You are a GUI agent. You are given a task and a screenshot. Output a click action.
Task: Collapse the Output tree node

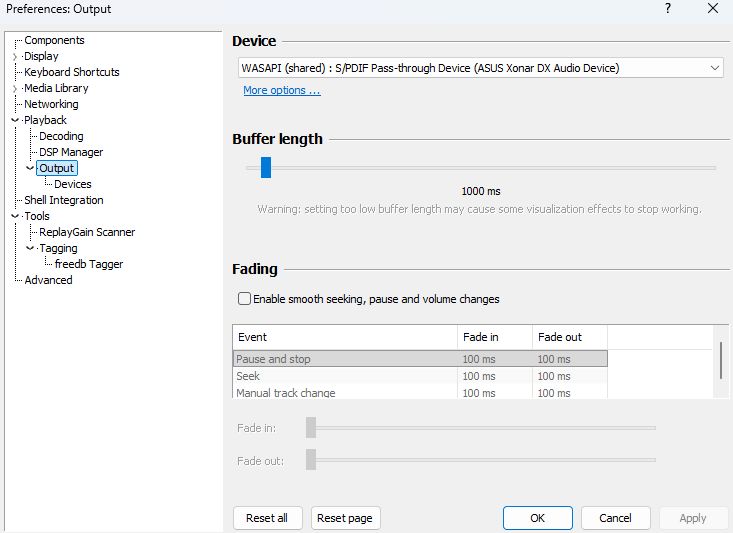(30, 168)
